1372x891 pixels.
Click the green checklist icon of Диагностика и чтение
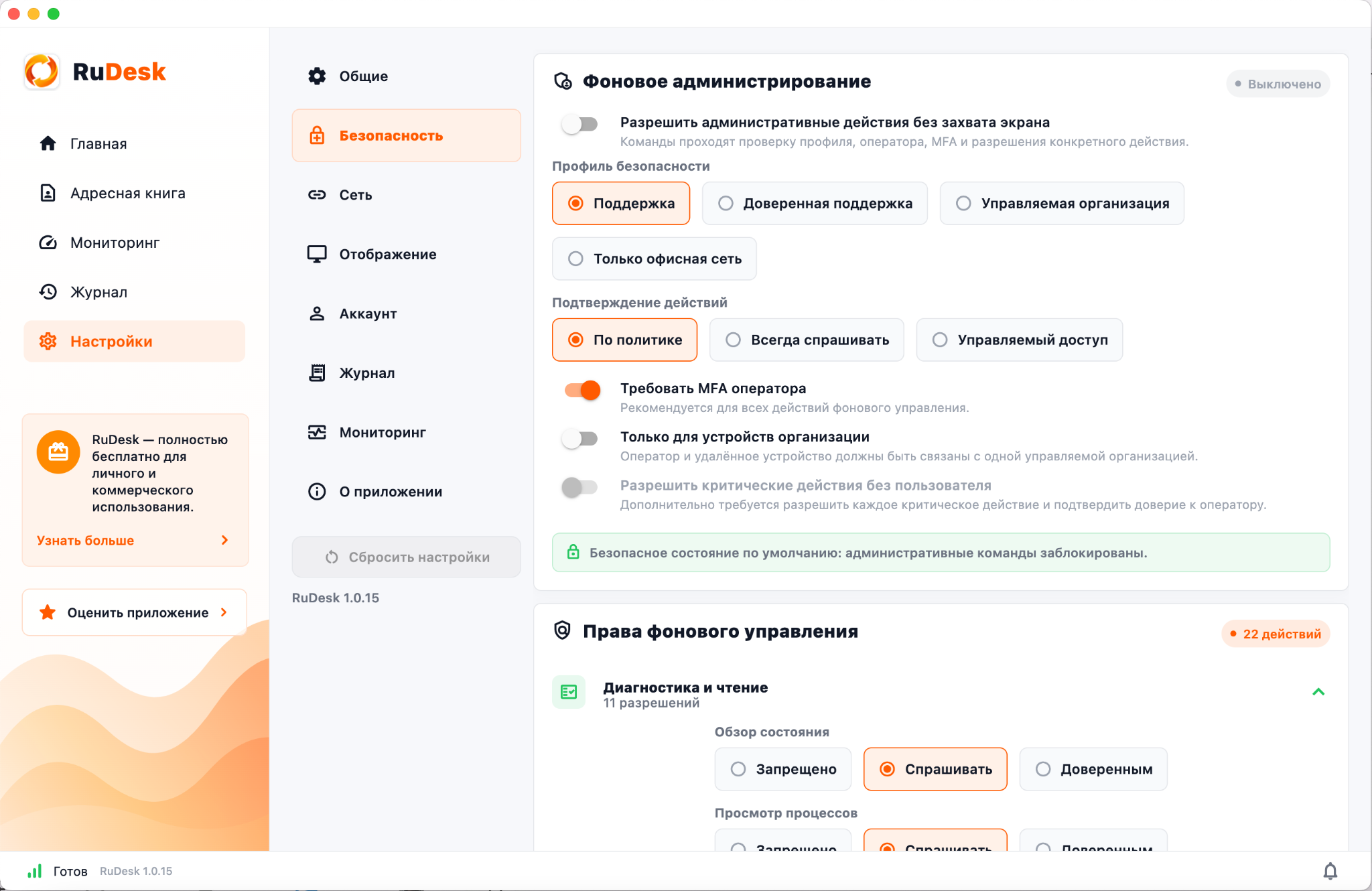click(569, 692)
